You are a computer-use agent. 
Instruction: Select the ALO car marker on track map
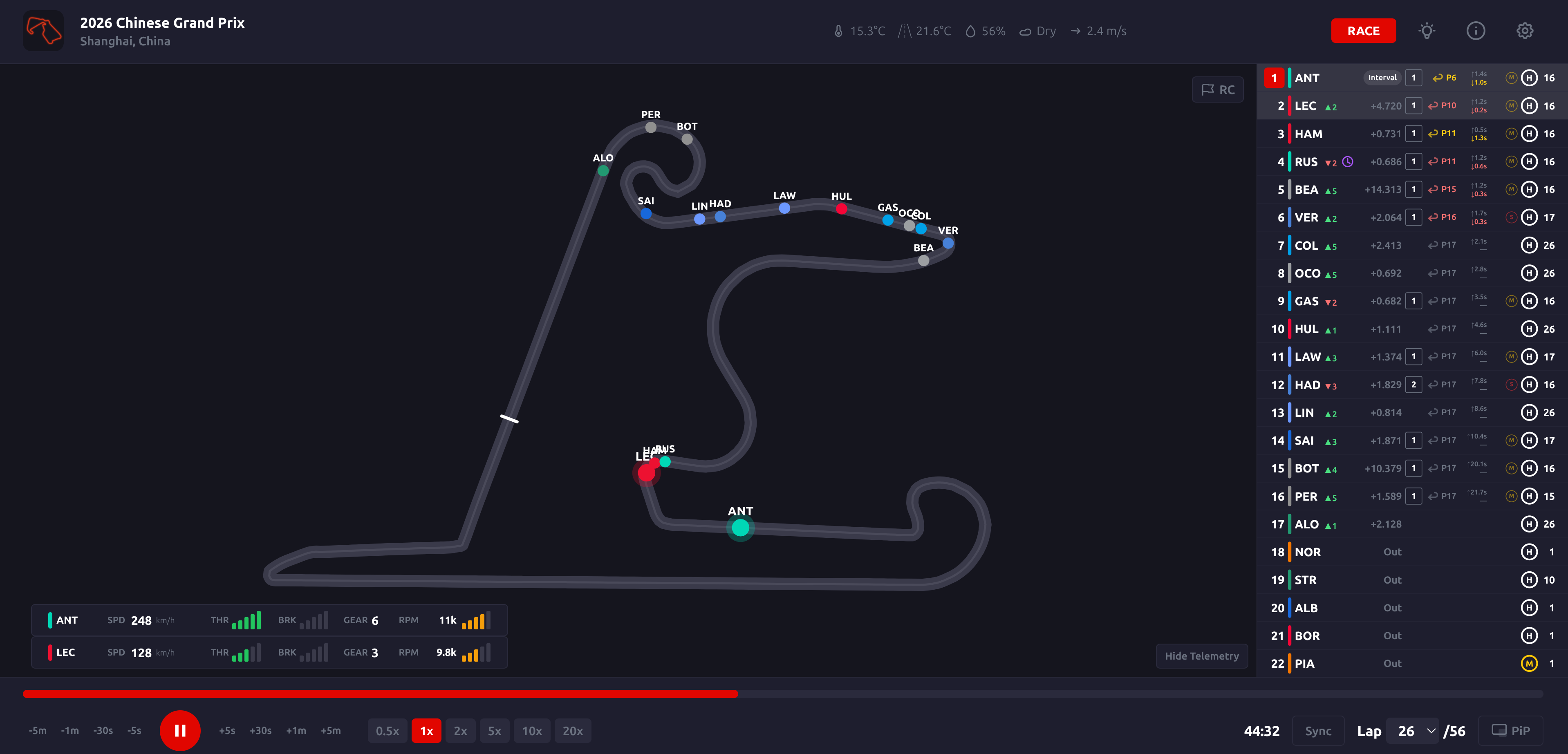[x=603, y=171]
